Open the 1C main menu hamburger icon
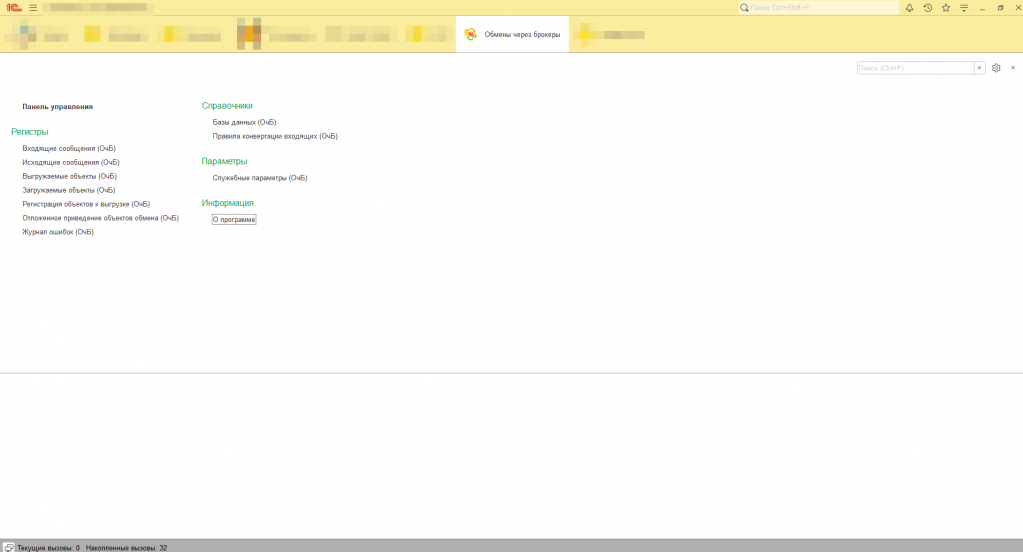The width and height of the screenshot is (1023, 552). (x=33, y=8)
